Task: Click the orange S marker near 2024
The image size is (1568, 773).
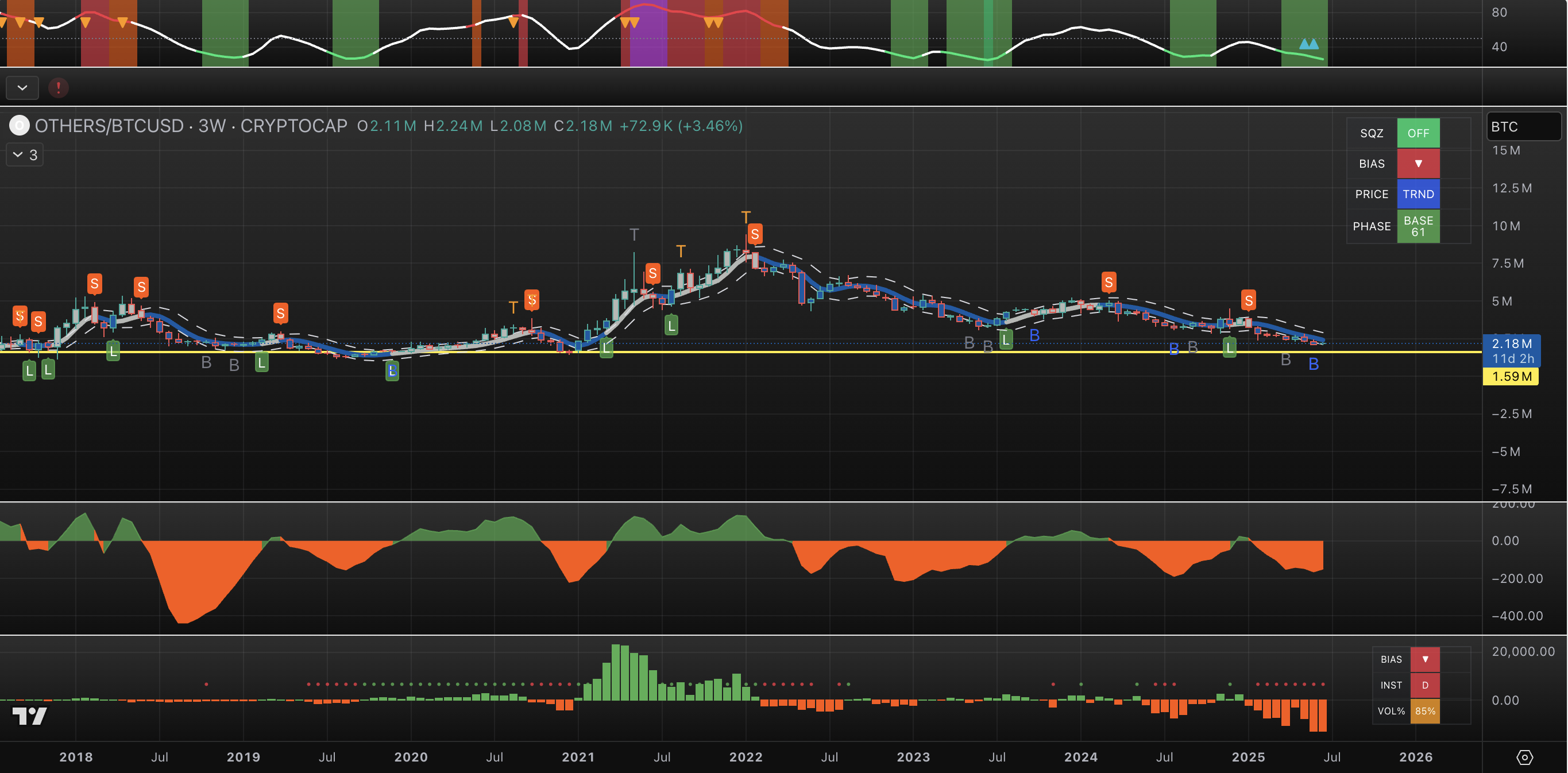Action: pos(1109,283)
